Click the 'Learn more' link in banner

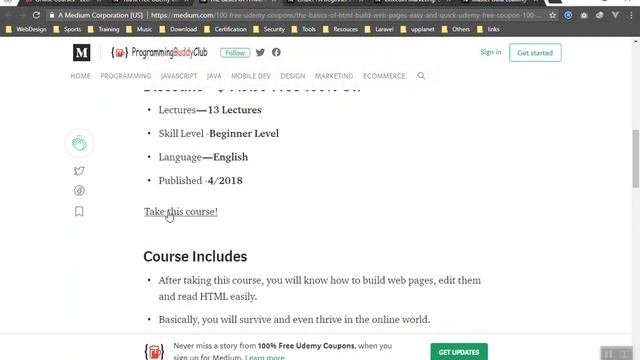[x=264, y=357]
